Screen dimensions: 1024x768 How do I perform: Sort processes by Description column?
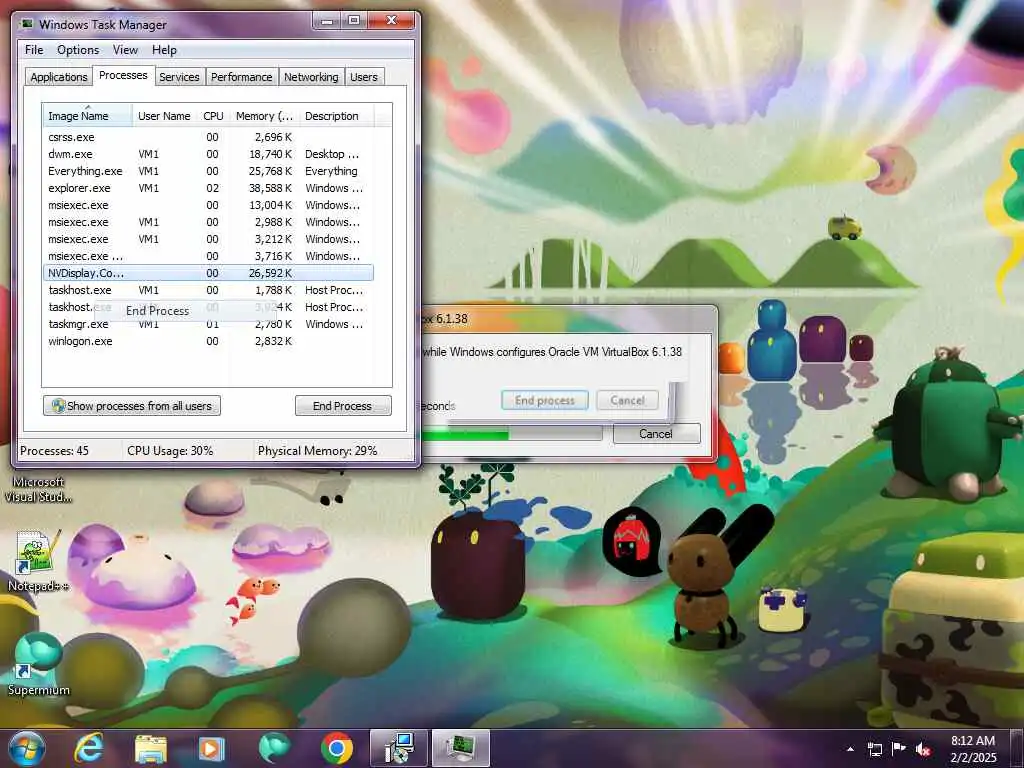[x=336, y=116]
